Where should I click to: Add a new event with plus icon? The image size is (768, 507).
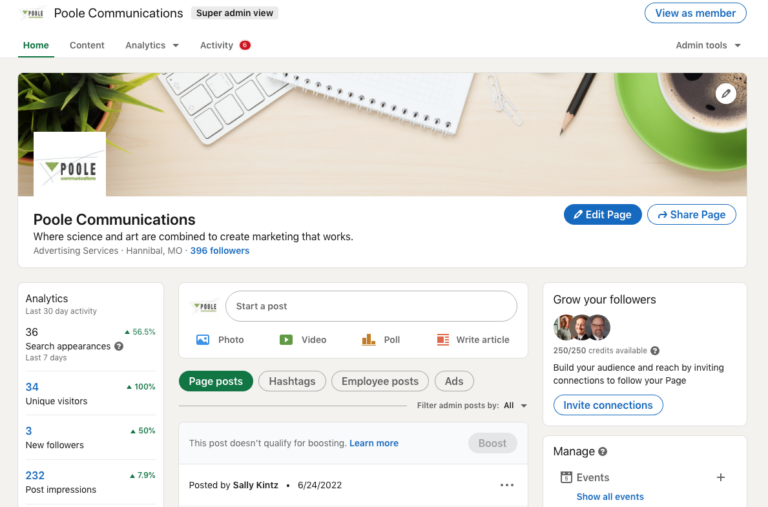pos(720,477)
